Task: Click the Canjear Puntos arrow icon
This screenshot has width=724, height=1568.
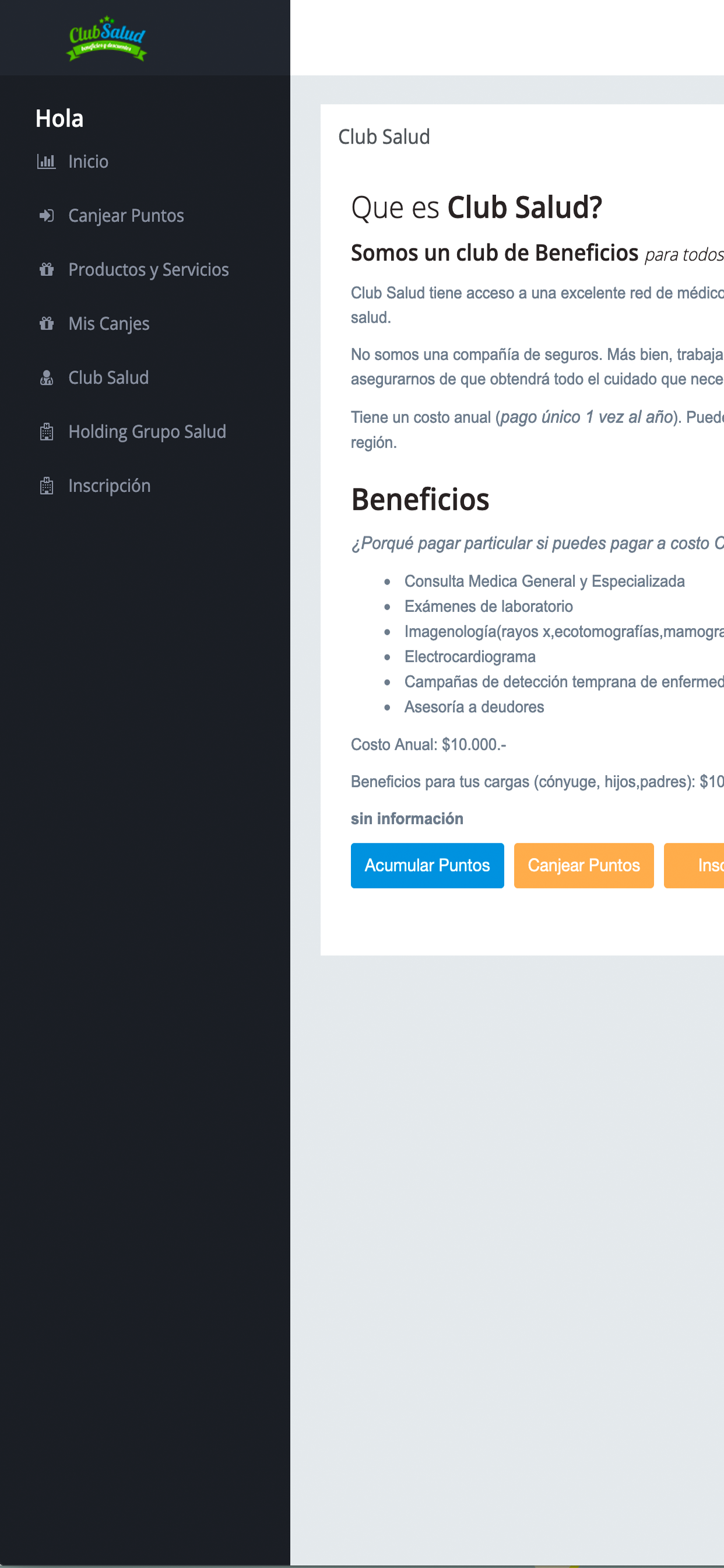Action: 46,215
